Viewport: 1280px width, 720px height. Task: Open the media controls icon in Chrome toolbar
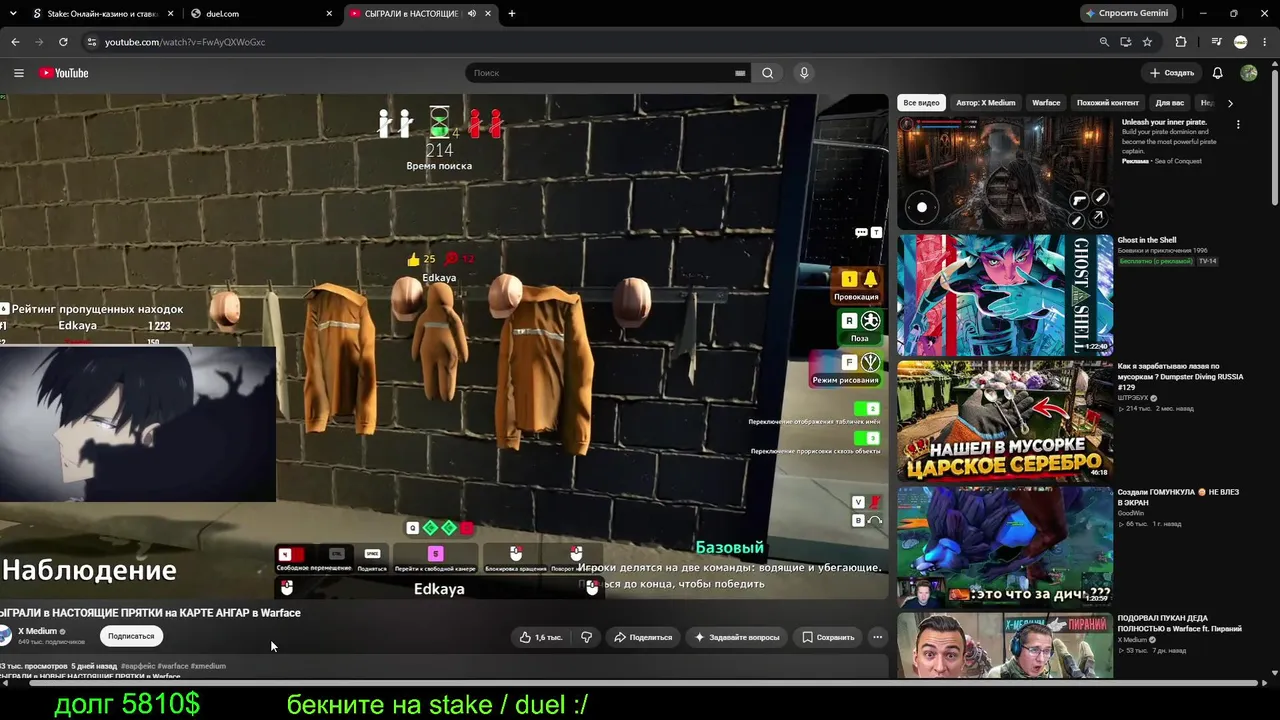click(x=1216, y=42)
